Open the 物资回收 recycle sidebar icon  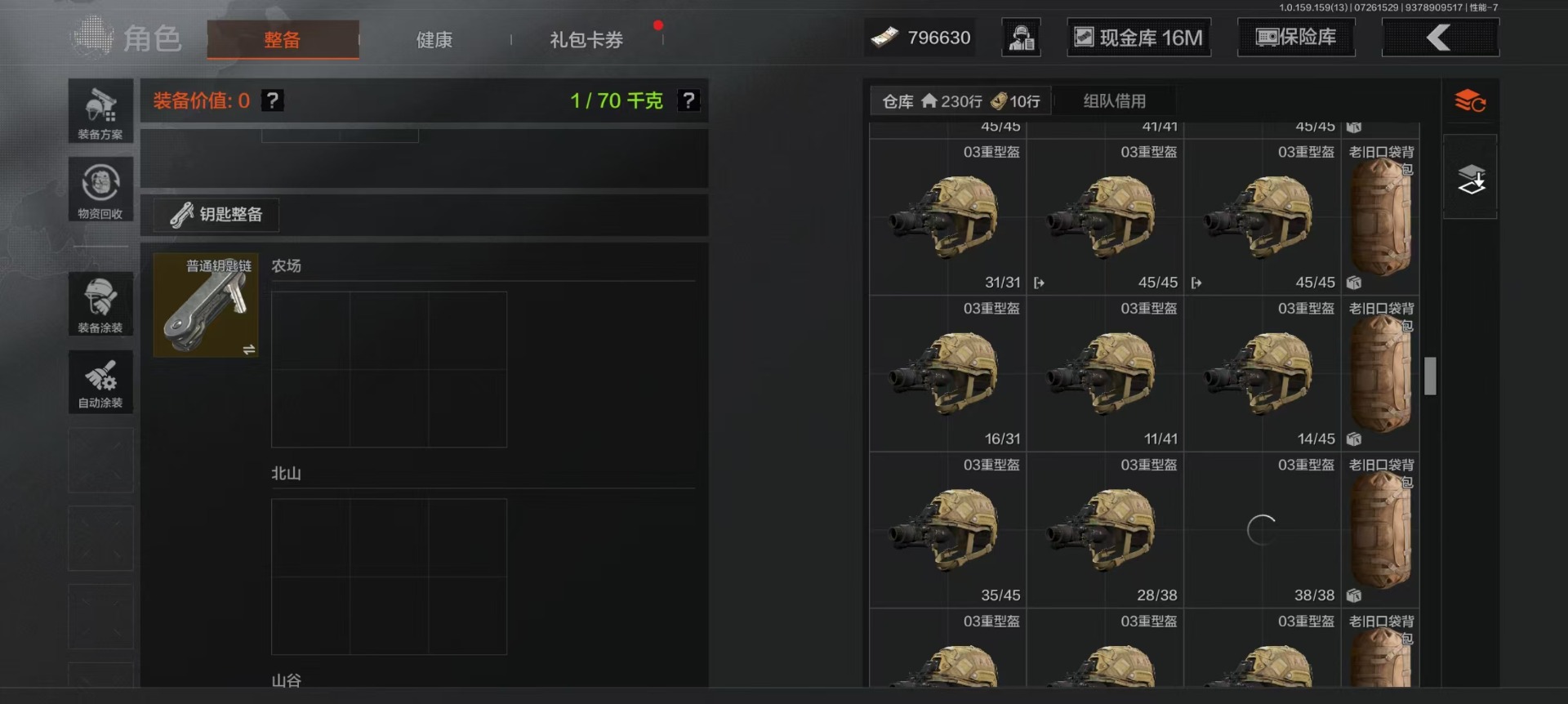pos(100,189)
